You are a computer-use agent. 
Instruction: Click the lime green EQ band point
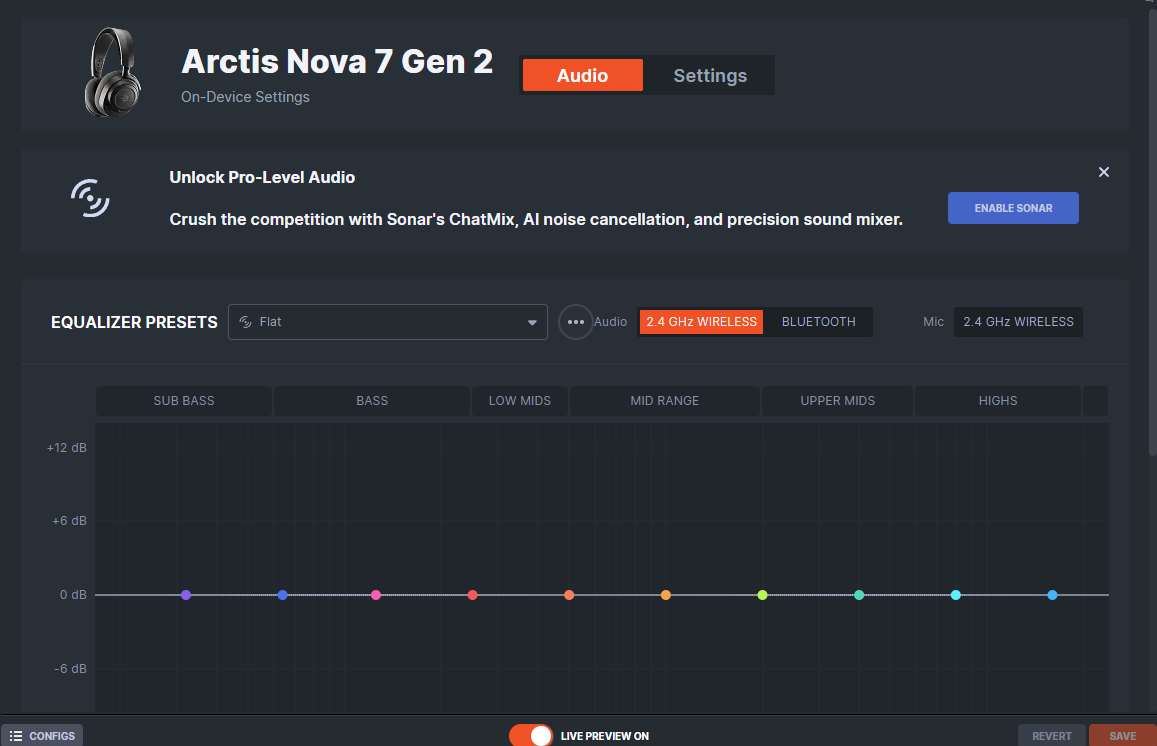click(x=762, y=595)
